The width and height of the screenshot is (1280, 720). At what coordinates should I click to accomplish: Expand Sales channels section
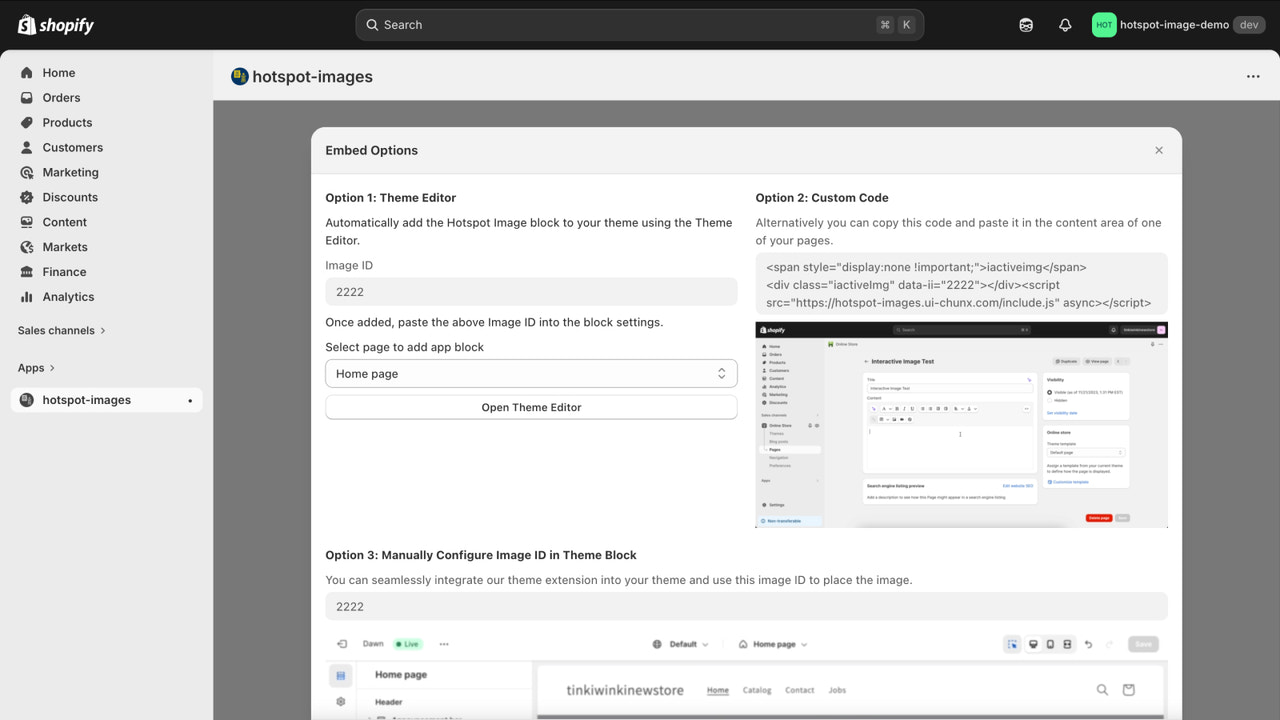(x=62, y=331)
